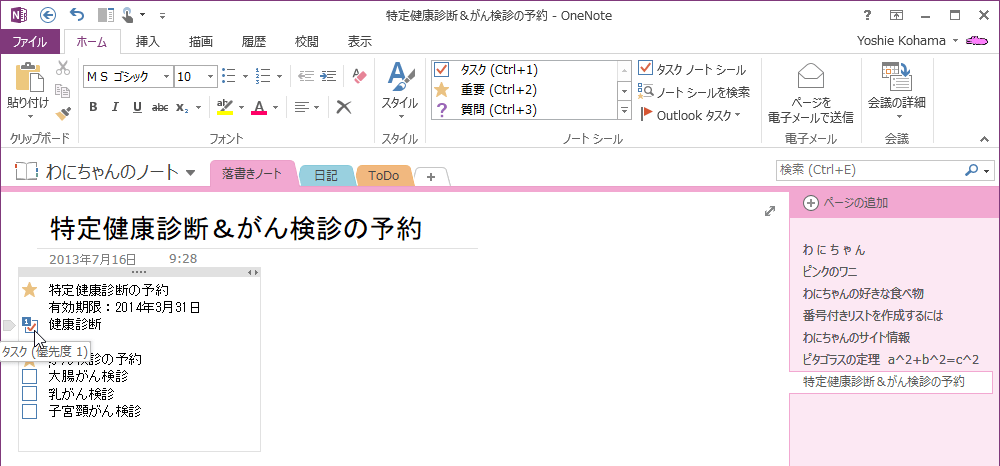Click the 検索 search field
This screenshot has height=466, width=1000.
coord(868,170)
